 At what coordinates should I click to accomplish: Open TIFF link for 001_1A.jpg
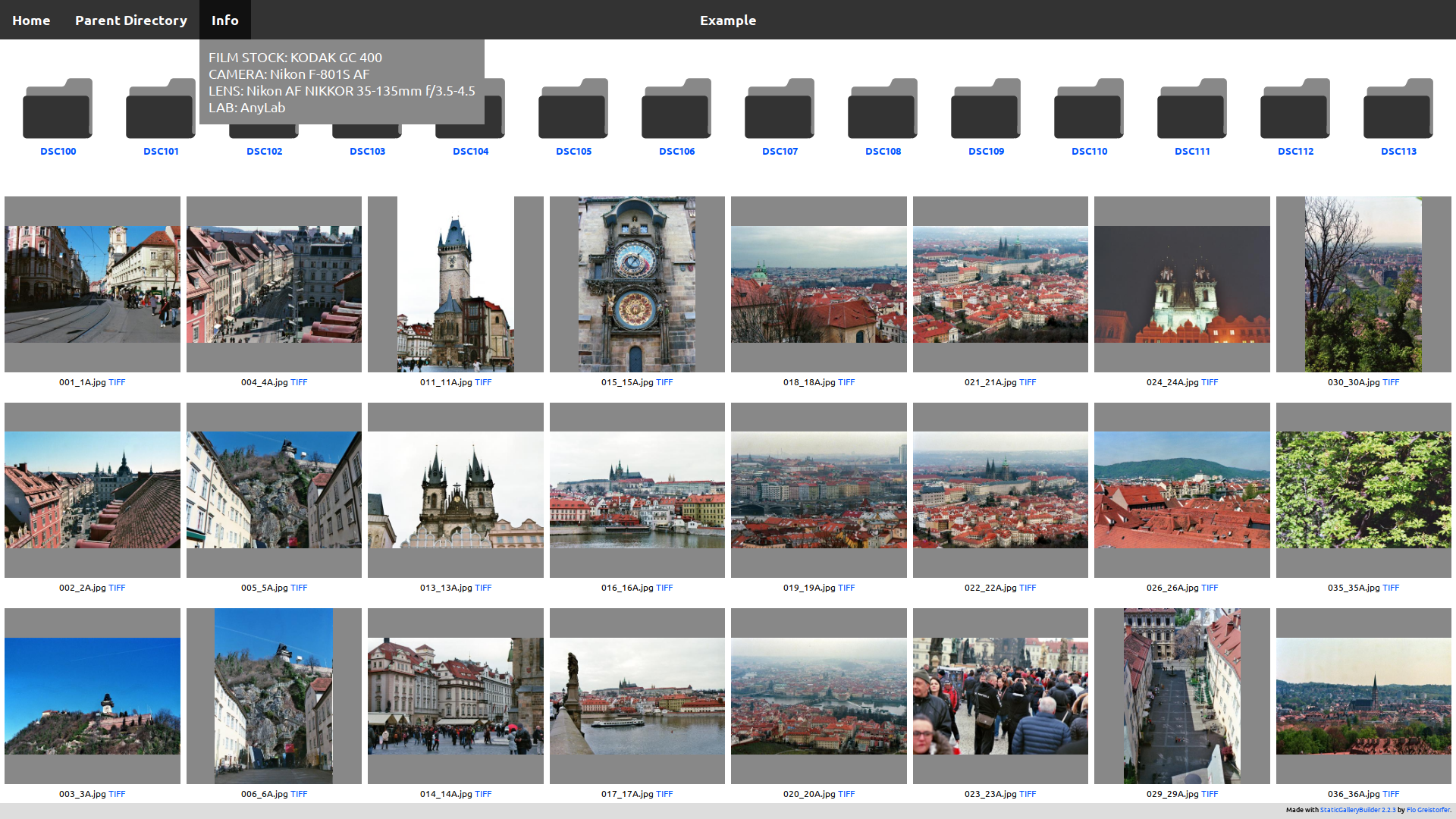(117, 382)
